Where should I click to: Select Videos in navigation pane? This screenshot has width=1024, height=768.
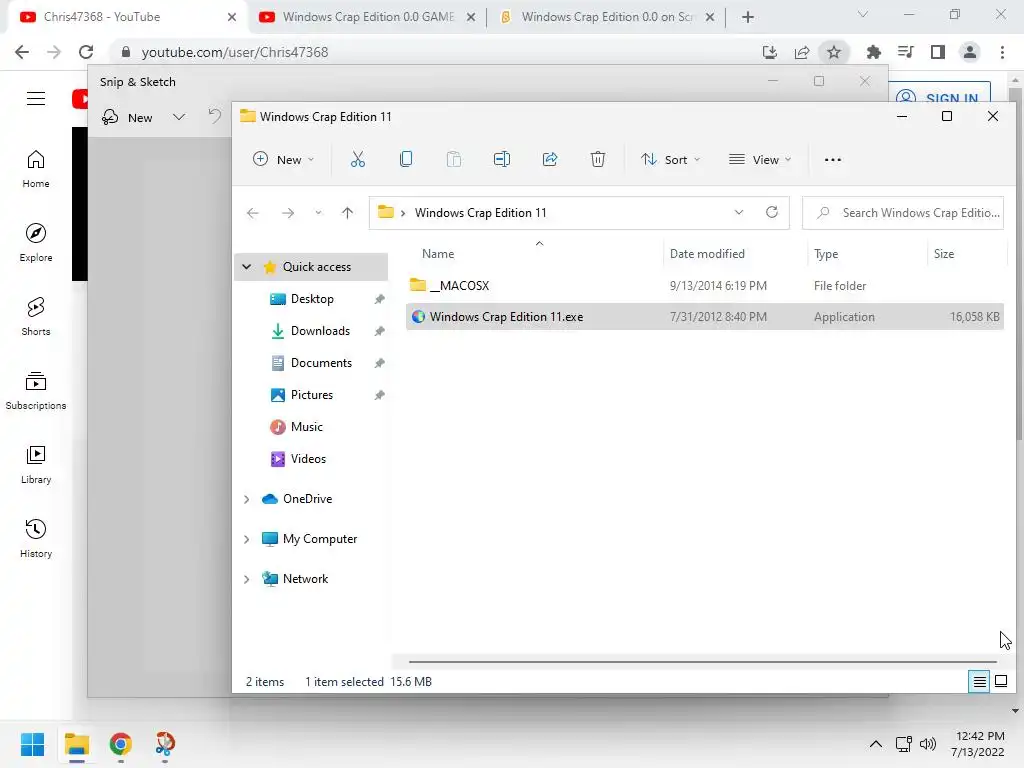click(x=308, y=458)
